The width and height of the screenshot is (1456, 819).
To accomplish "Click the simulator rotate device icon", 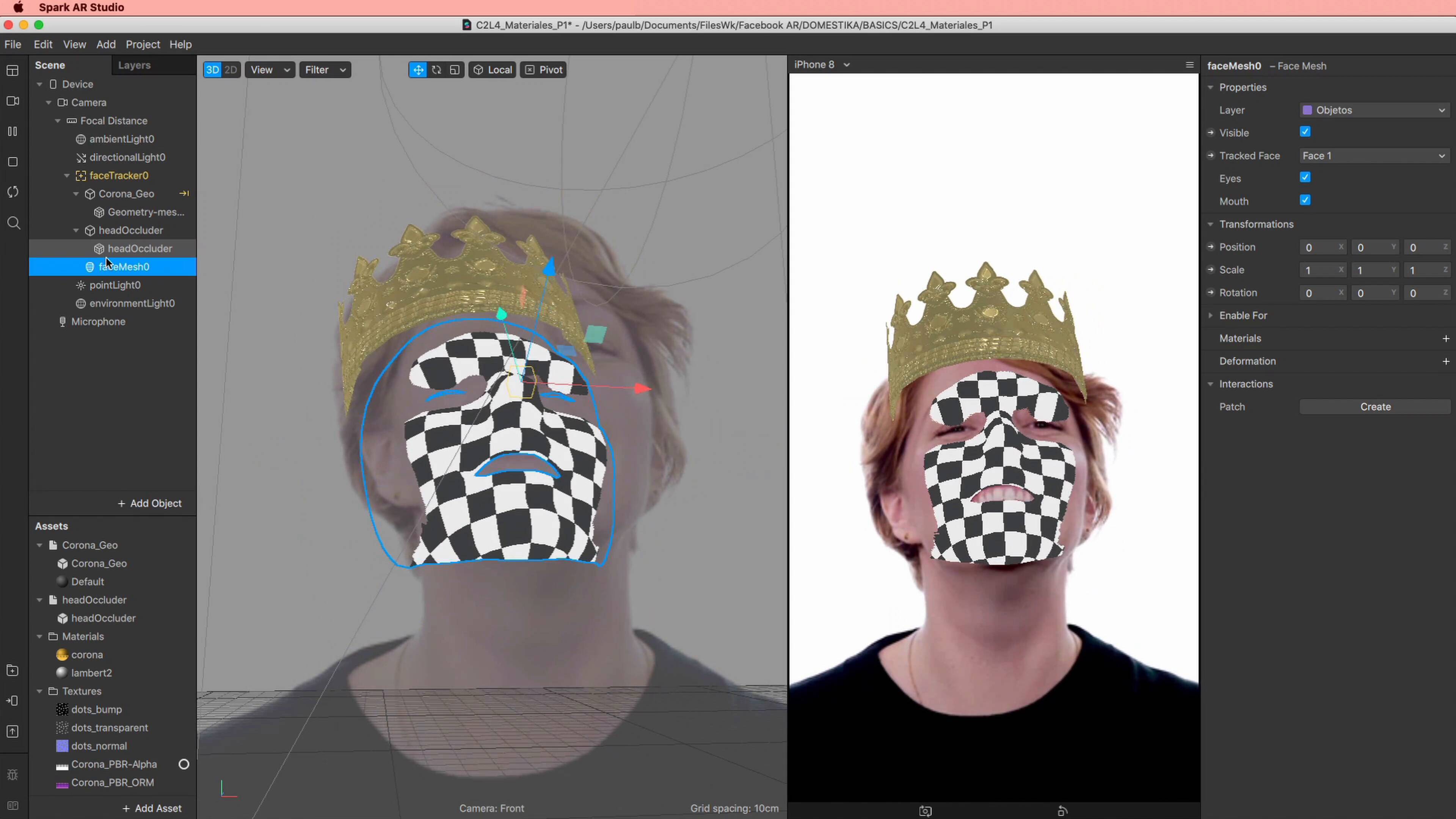I will 1062,811.
